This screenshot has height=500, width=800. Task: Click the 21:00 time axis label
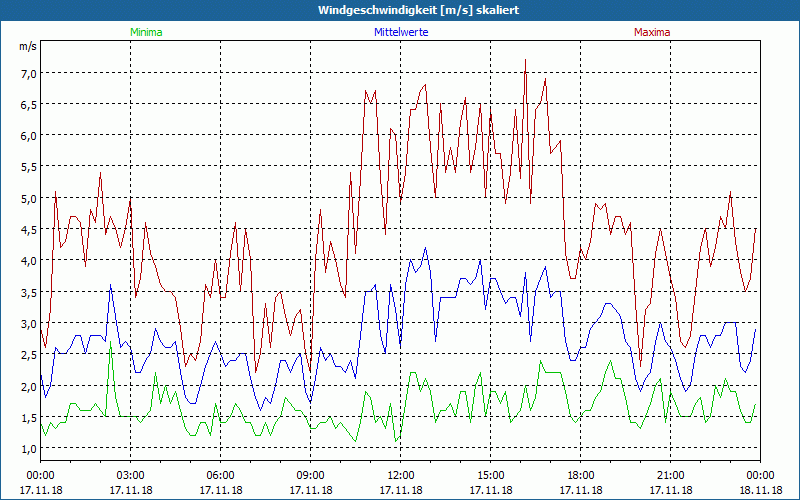click(670, 476)
